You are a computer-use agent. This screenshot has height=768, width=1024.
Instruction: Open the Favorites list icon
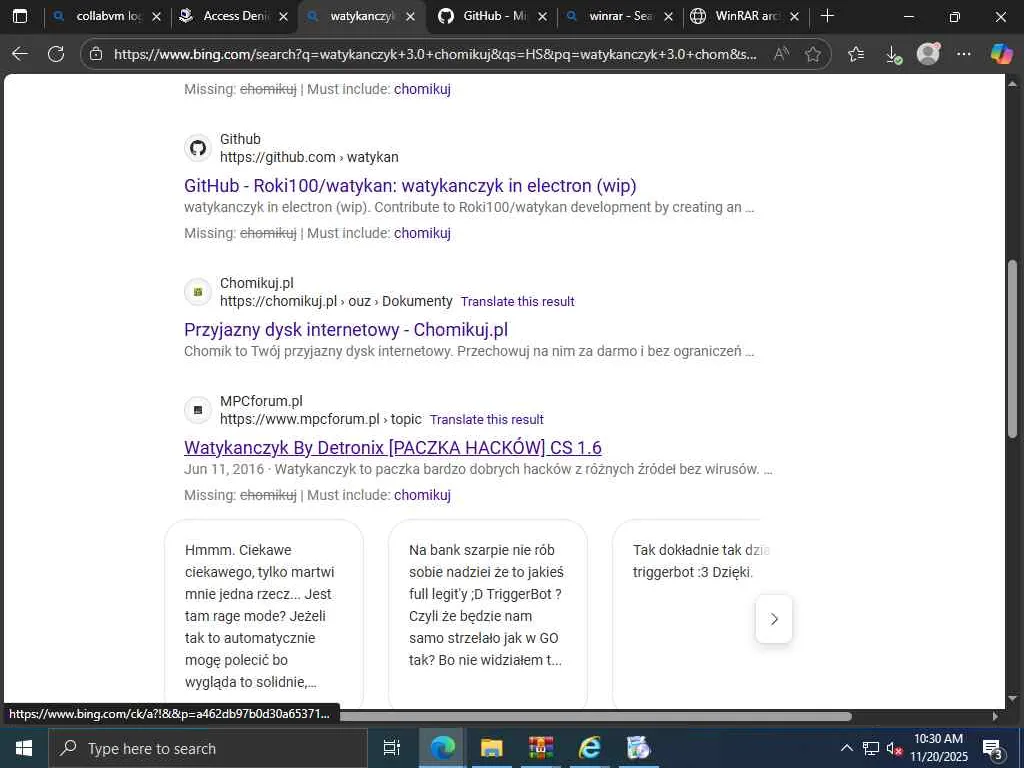coord(856,54)
